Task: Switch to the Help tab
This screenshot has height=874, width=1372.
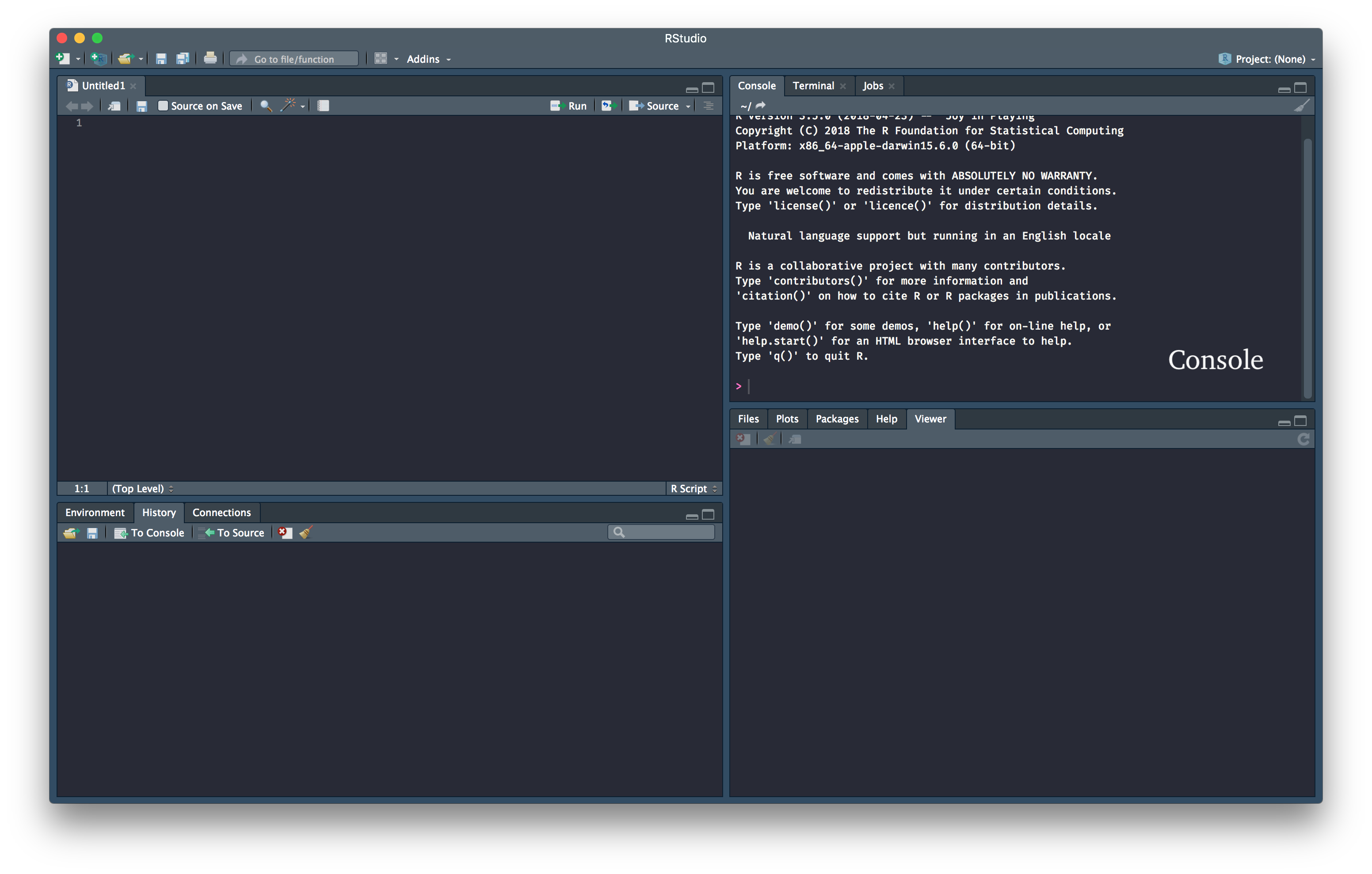Action: coord(886,419)
